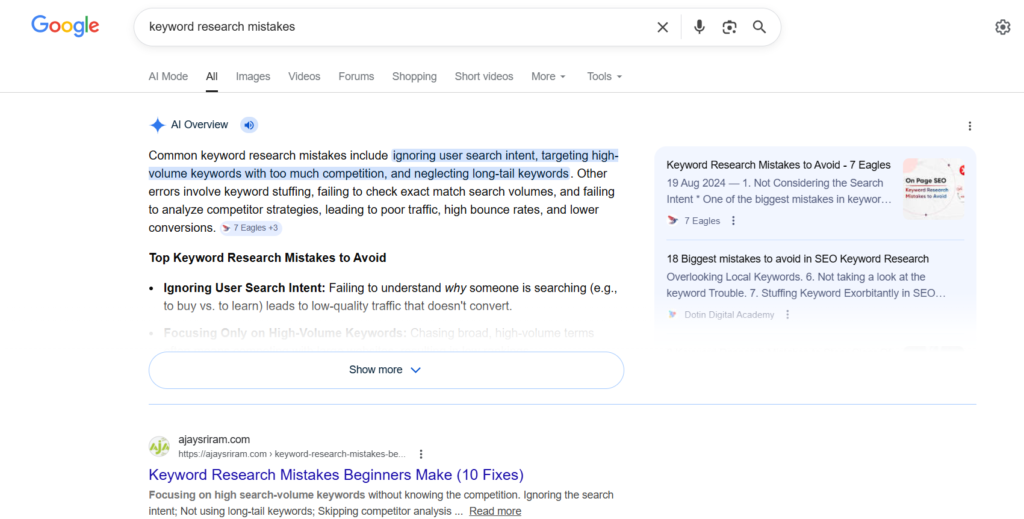Open 18 Biggest mistakes to avoid in SEO article
1024x519 pixels.
pyautogui.click(x=797, y=259)
